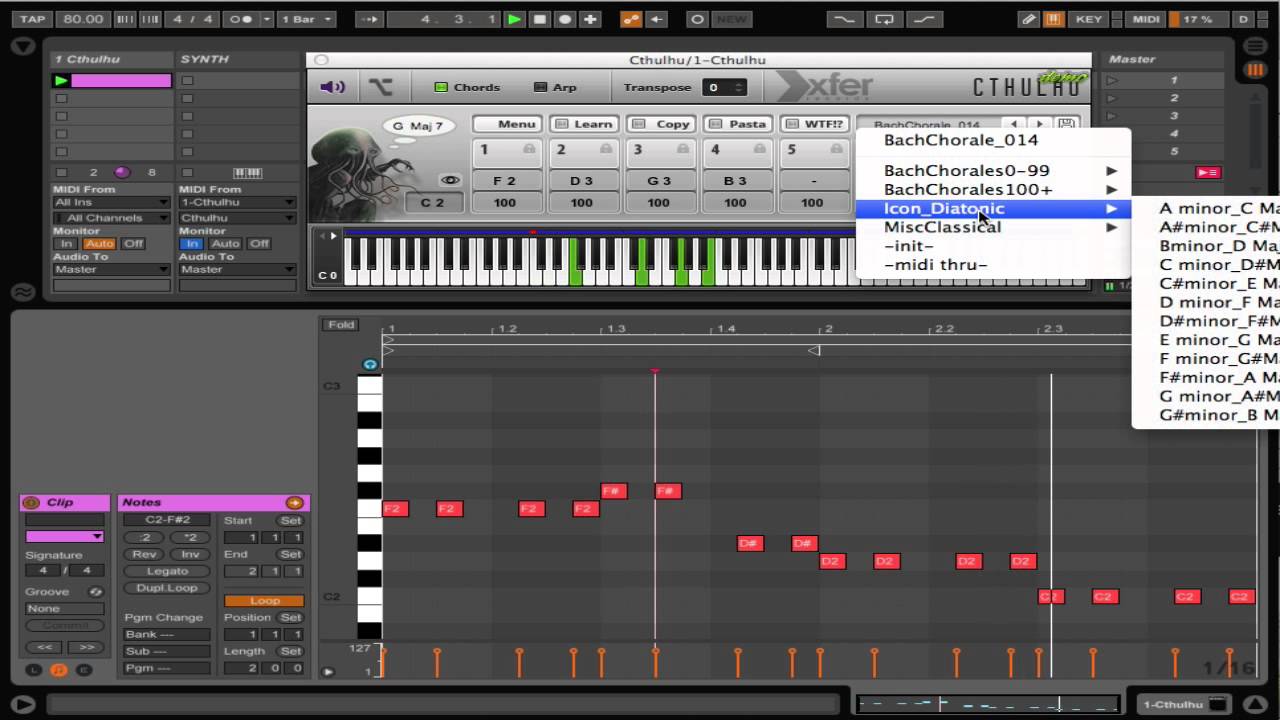The height and width of the screenshot is (720, 1280).
Task: Click the Cthulhu routing switch icon
Action: 381,87
